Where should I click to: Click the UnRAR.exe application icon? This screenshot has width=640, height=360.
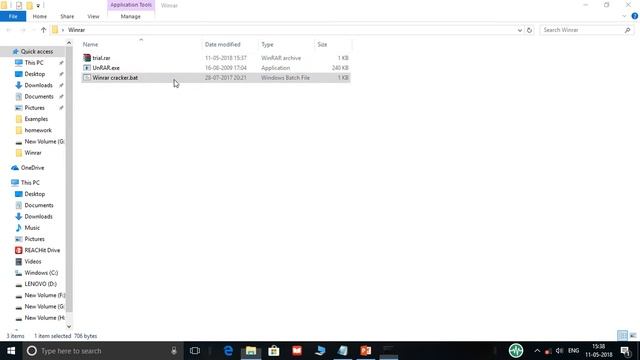click(x=87, y=68)
